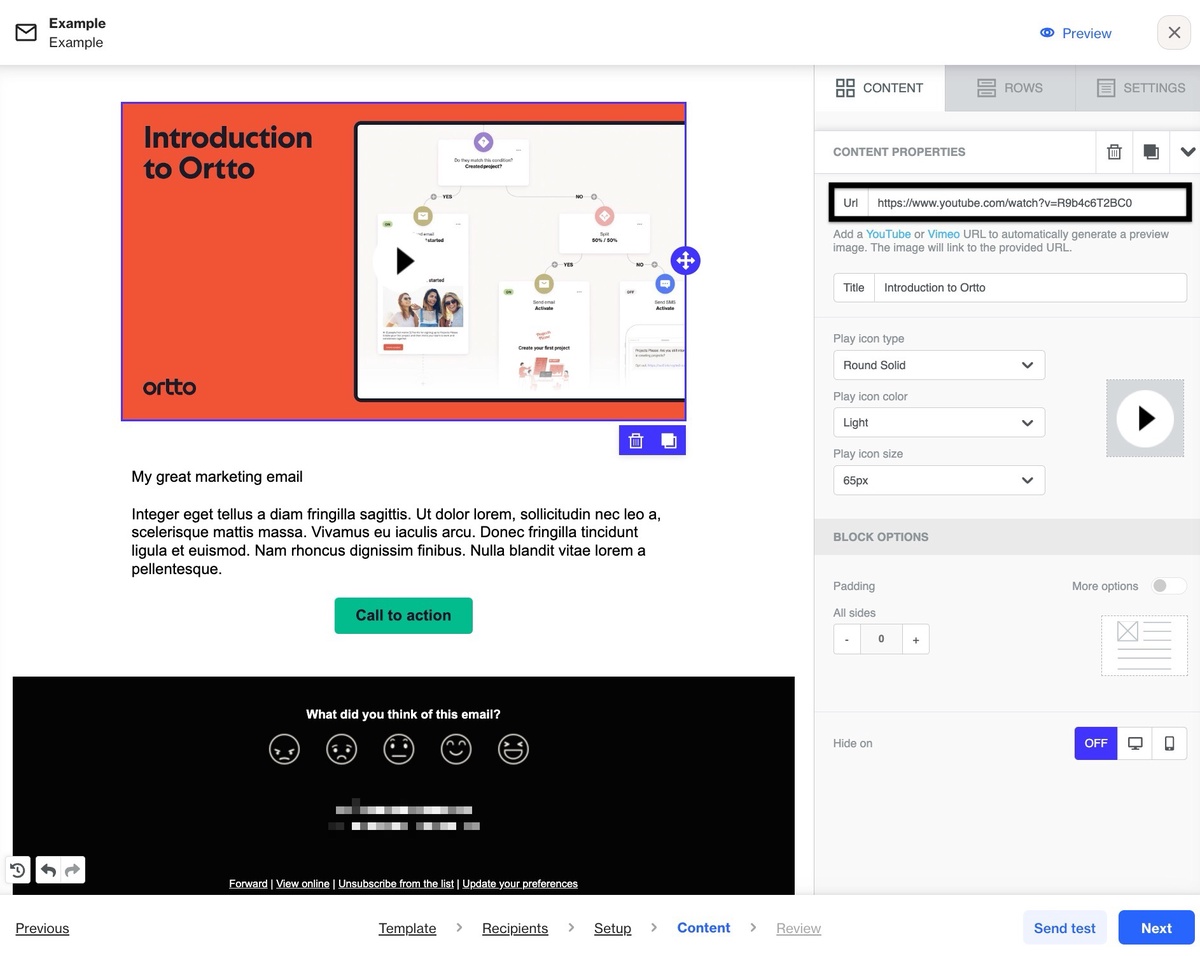Click the Send test button
The width and height of the screenshot is (1200, 956).
pos(1064,928)
